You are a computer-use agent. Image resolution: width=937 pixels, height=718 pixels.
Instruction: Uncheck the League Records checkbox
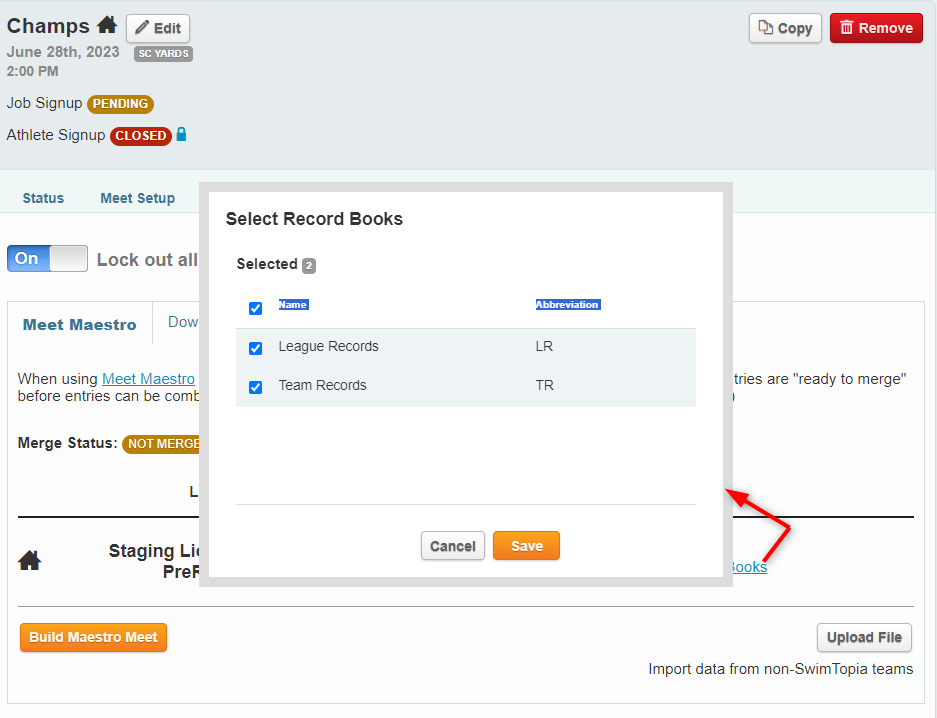coord(255,348)
